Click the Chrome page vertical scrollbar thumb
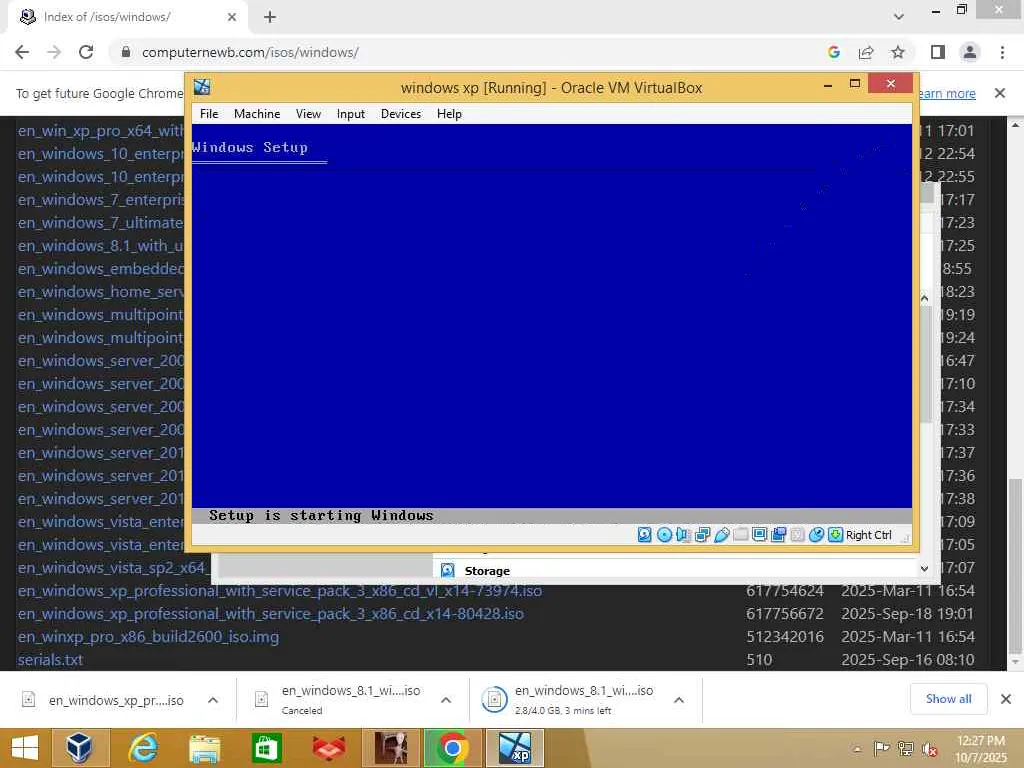This screenshot has width=1024, height=768. [x=1014, y=565]
